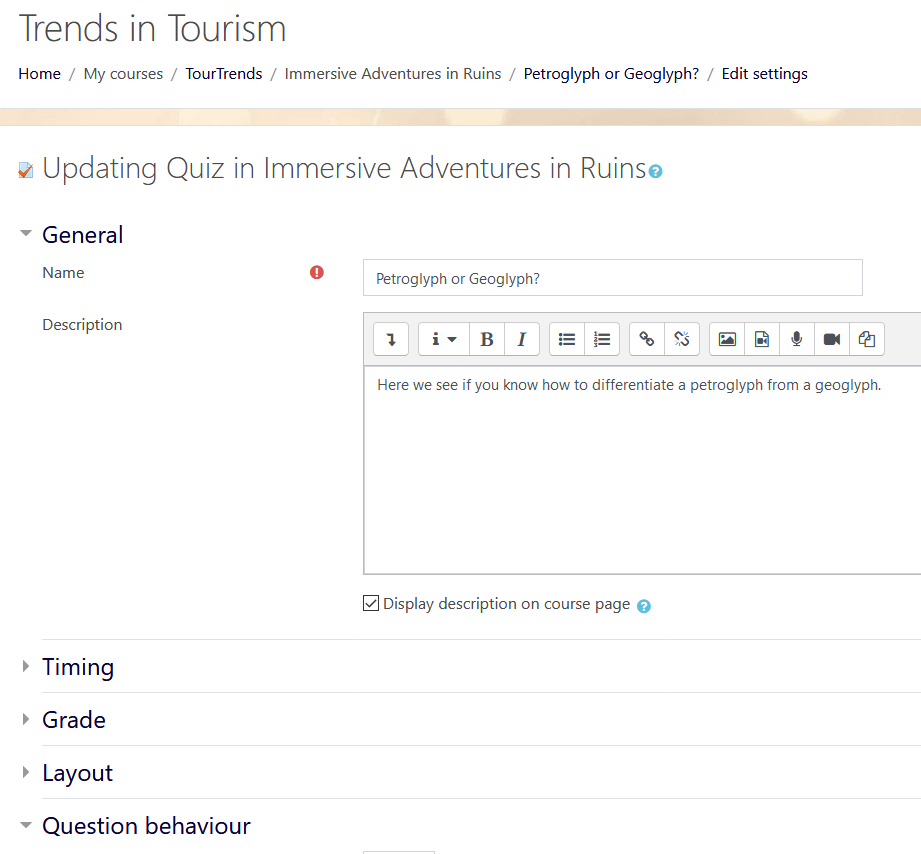Open TourTrends course breadcrumb link
Image resolution: width=921 pixels, height=854 pixels.
224,73
